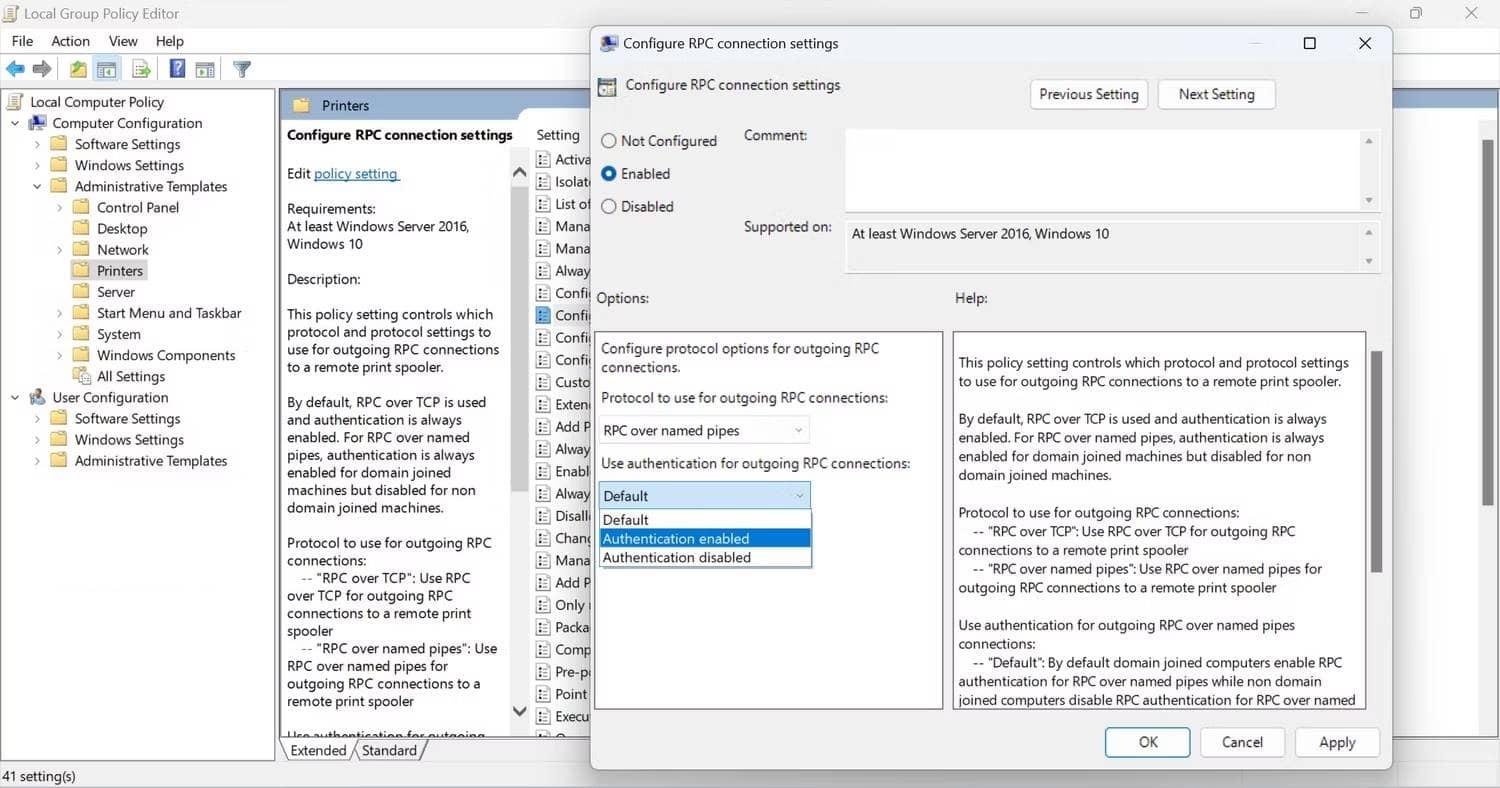Click the setting icon of the 'Execu' row

tap(543, 716)
